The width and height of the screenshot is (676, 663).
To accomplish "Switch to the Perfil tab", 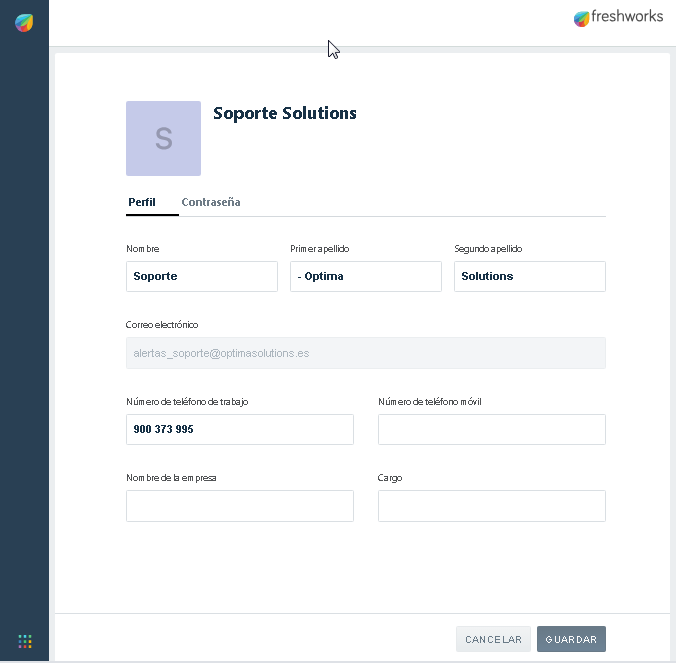I will pos(141,202).
